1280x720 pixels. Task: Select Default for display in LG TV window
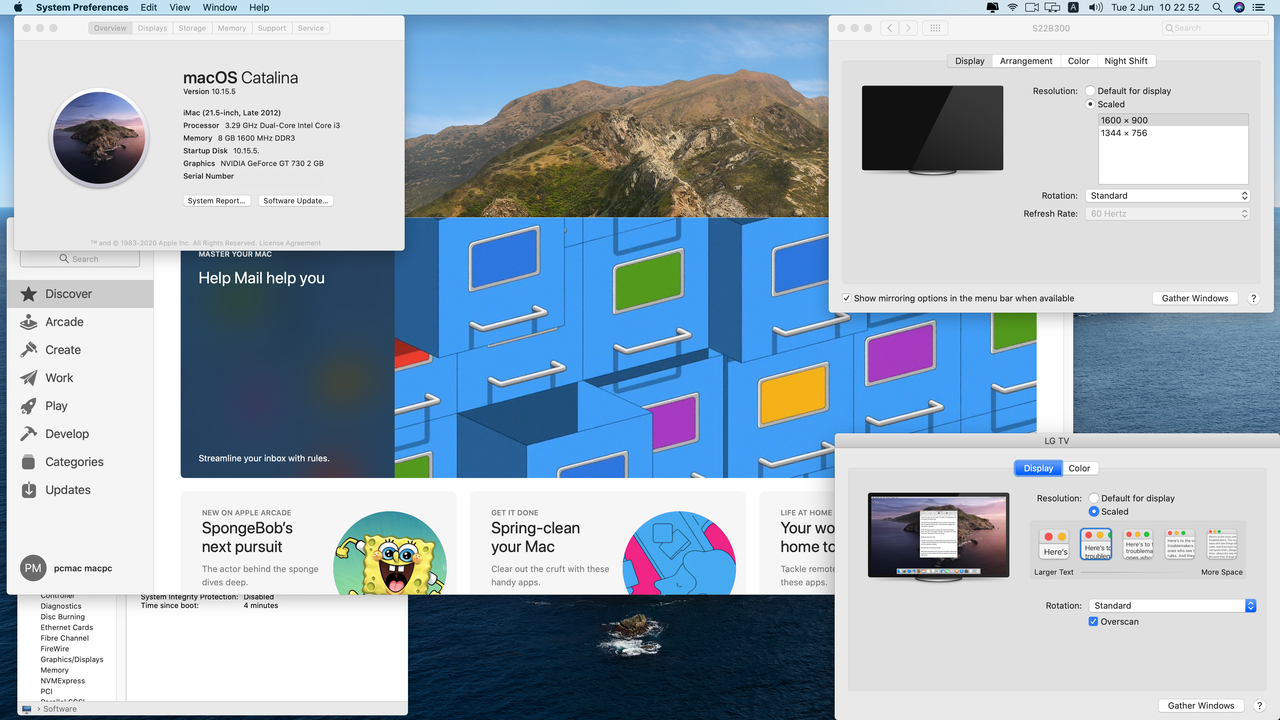click(x=1094, y=498)
